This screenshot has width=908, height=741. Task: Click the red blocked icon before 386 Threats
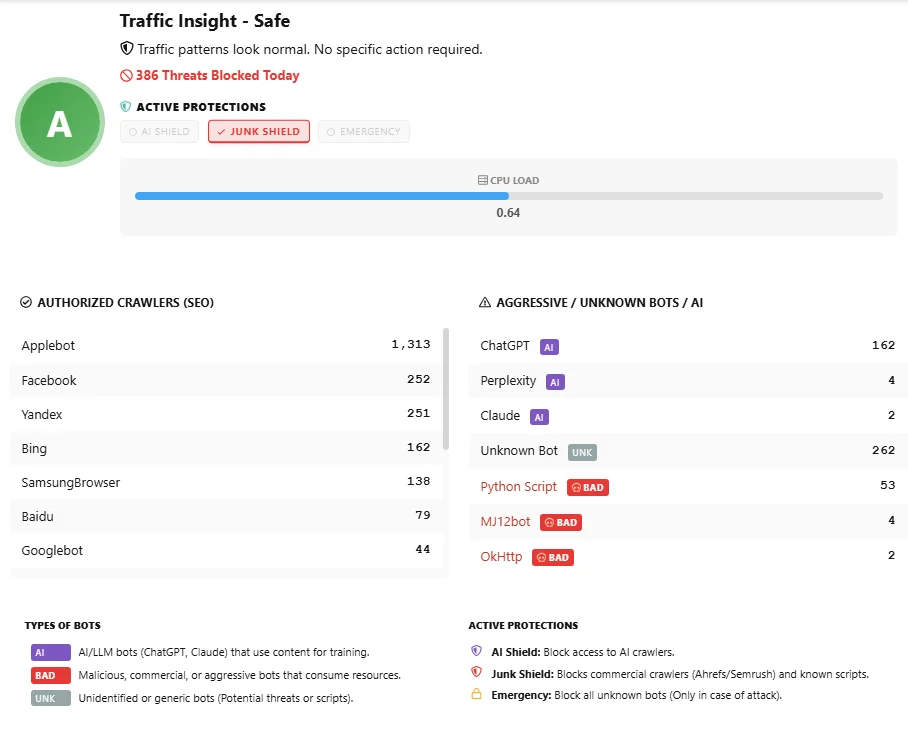click(126, 75)
